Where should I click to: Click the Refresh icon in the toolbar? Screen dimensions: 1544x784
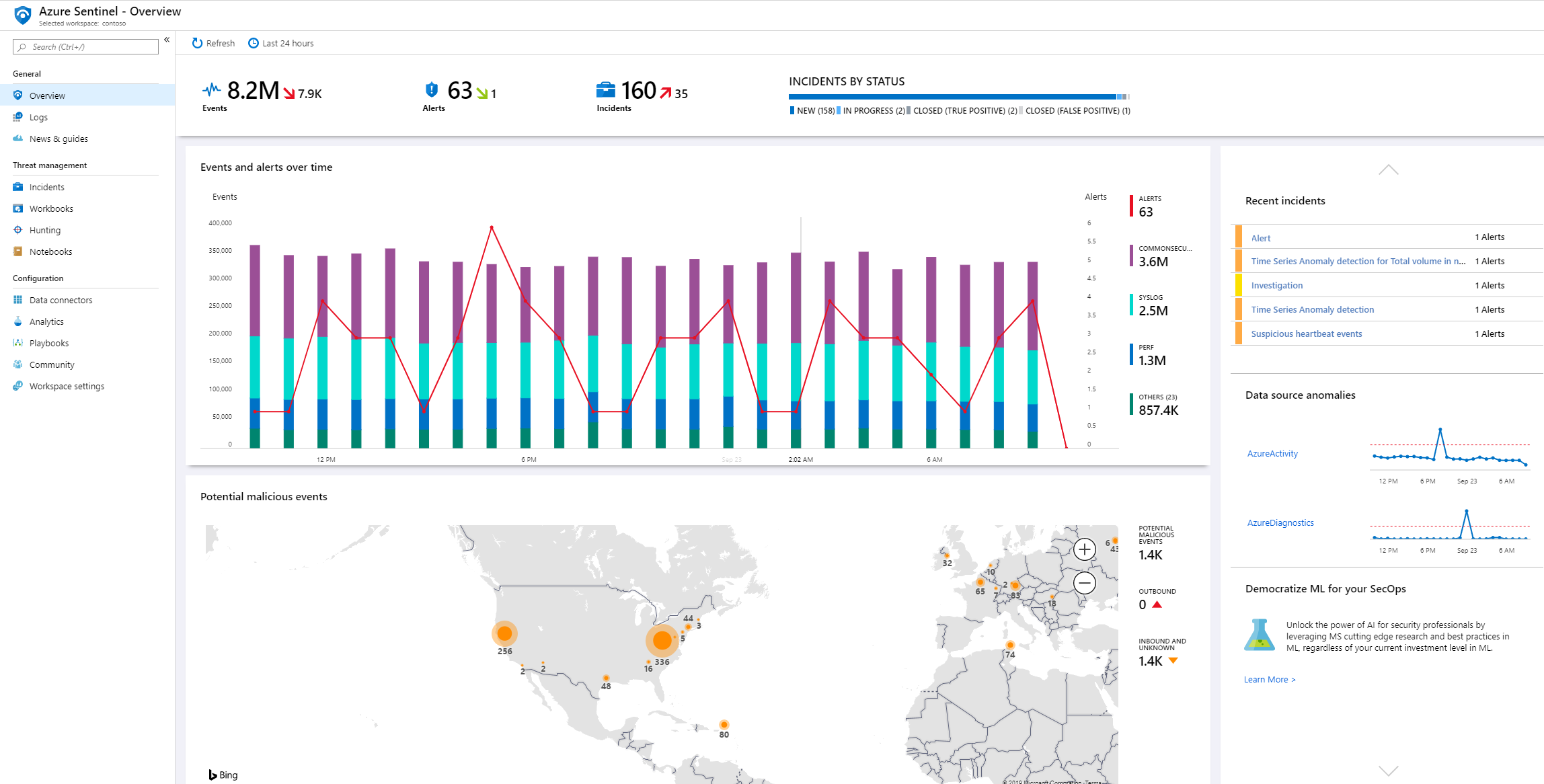(197, 43)
